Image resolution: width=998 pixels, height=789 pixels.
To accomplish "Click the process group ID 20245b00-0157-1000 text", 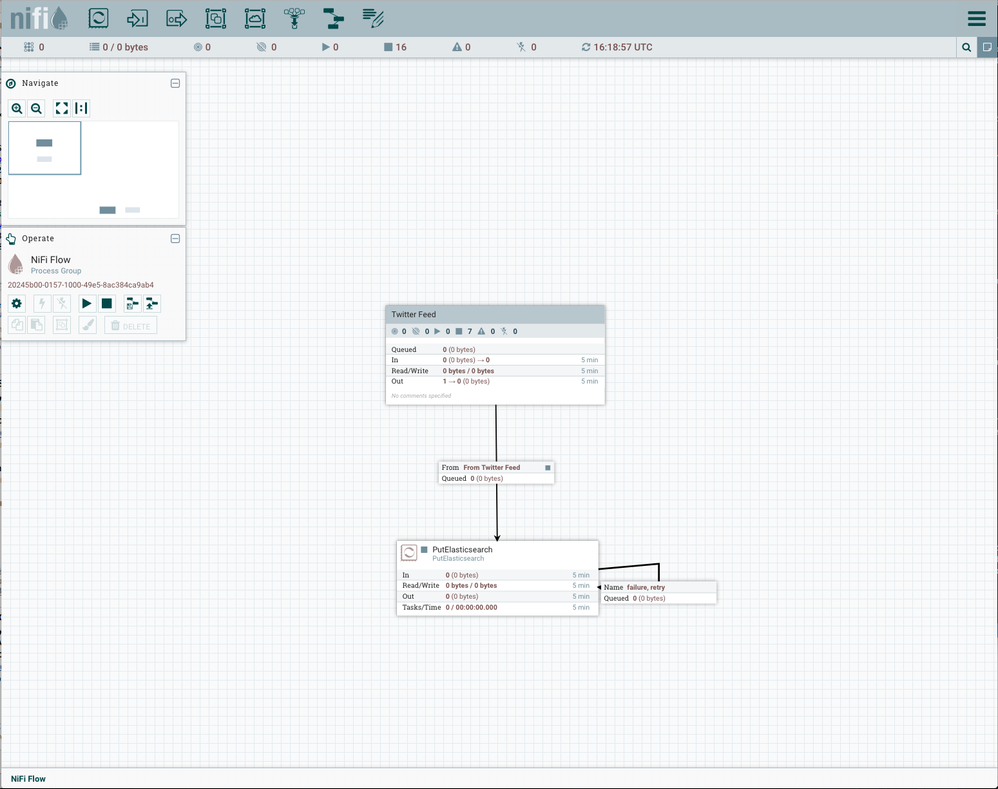I will (81, 285).
